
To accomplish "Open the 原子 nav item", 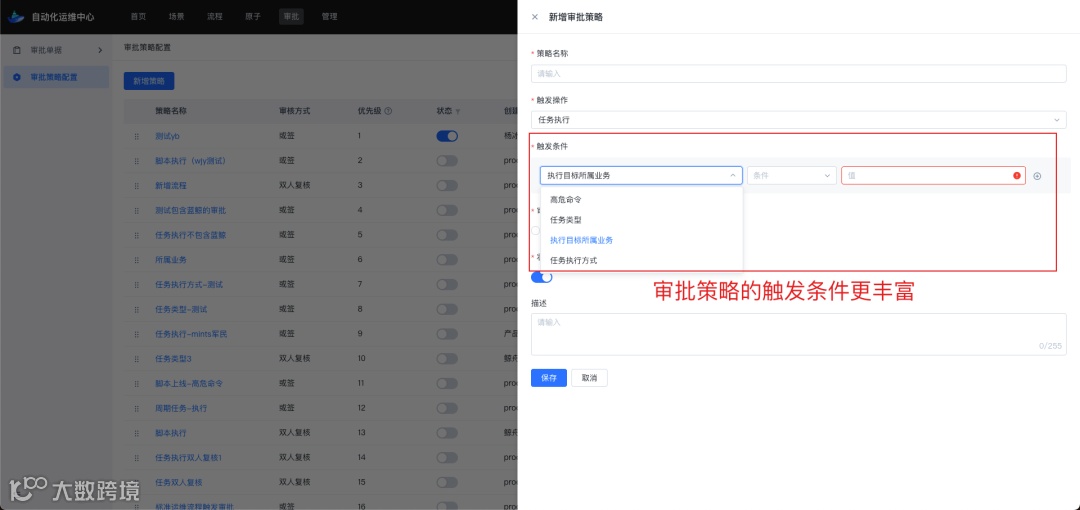I will click(253, 17).
